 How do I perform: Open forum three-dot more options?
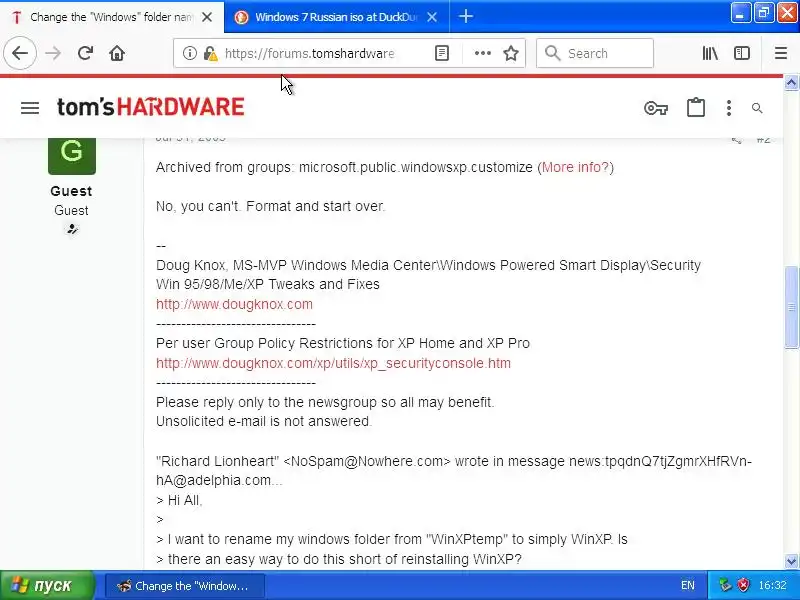[x=729, y=108]
